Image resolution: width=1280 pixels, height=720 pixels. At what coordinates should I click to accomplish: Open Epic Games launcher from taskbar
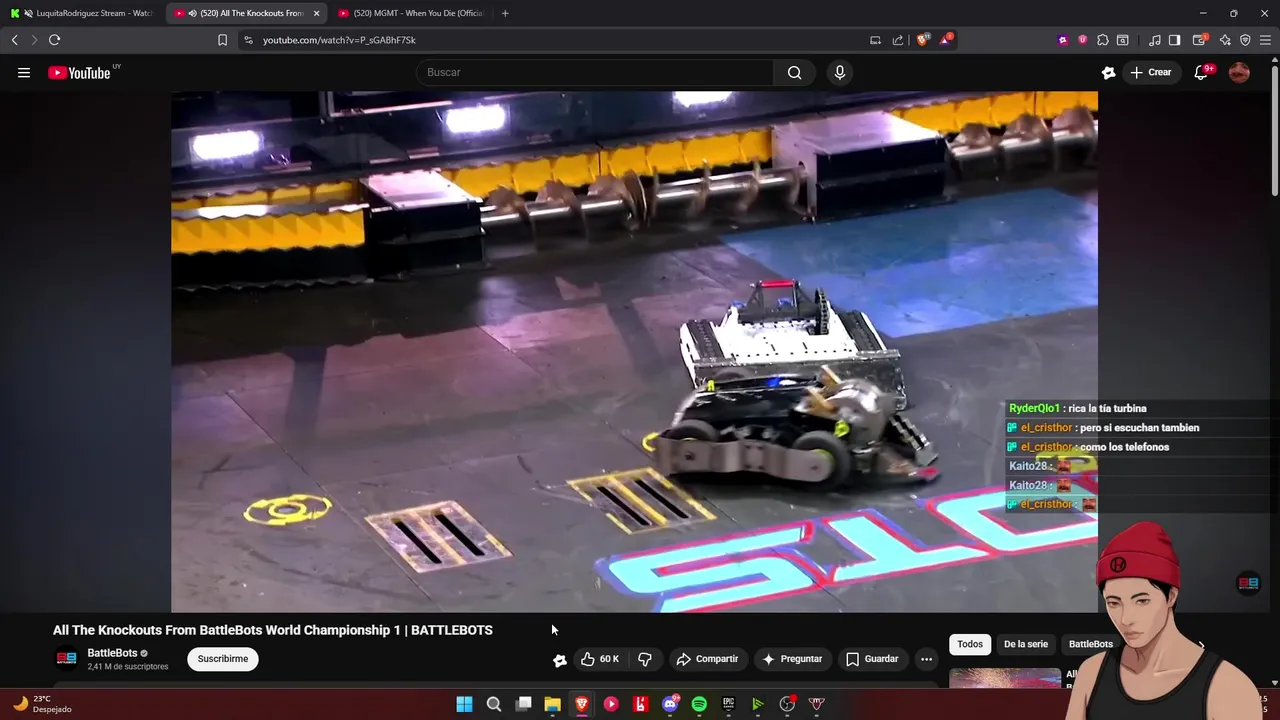pos(728,704)
